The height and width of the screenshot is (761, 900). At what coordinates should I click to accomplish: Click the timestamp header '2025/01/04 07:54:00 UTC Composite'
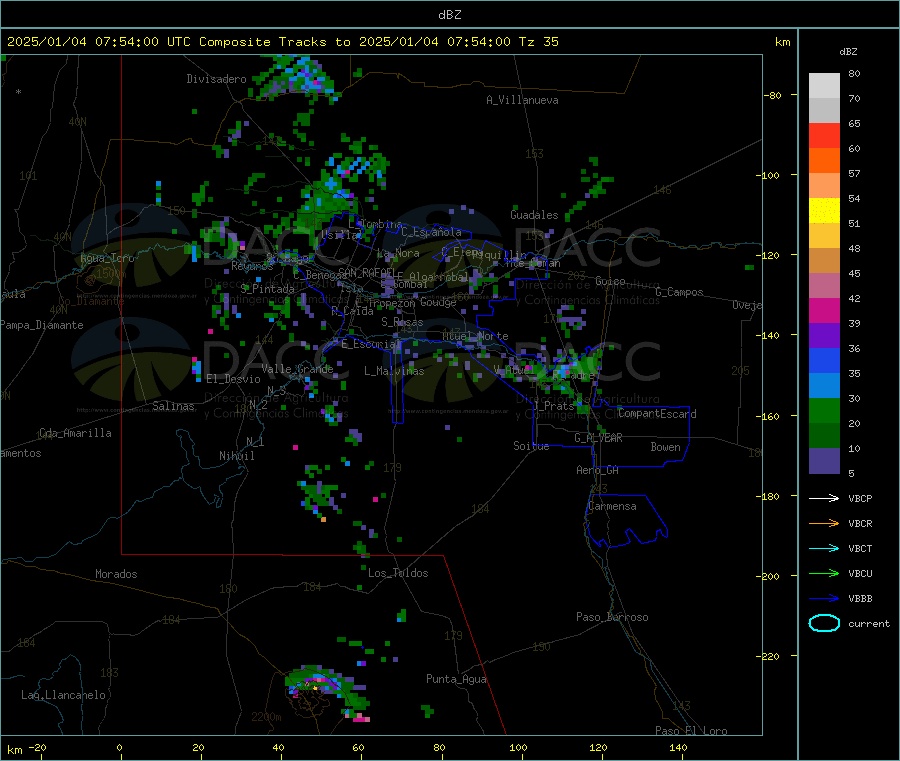(x=138, y=42)
